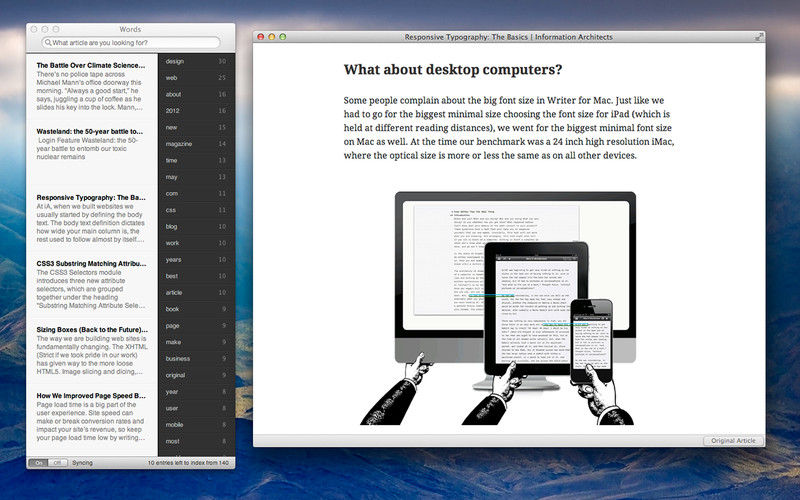Select the 'years' keyword row
800x500 pixels.
coord(196,260)
